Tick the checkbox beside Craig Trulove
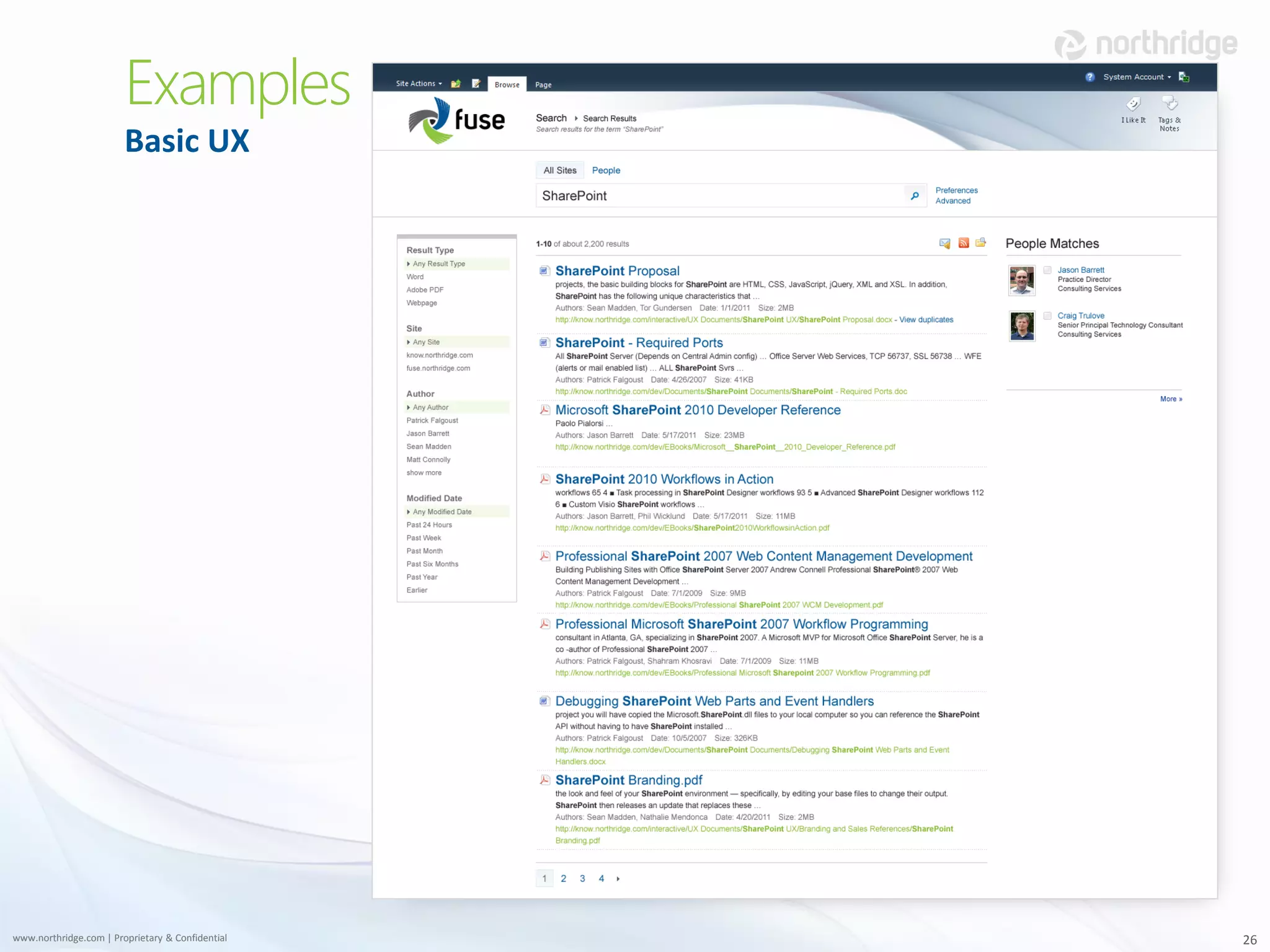The width and height of the screenshot is (1270, 952). pyautogui.click(x=1047, y=316)
